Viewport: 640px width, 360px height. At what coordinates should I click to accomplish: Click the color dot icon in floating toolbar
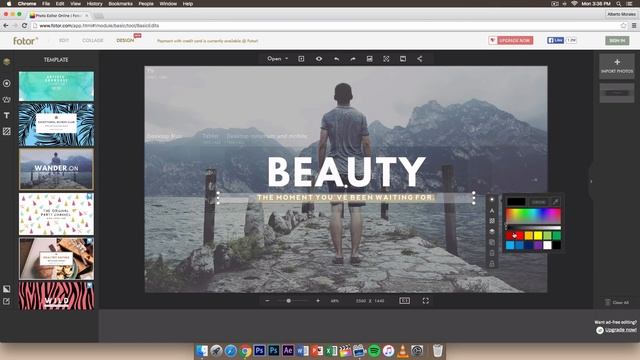coord(492,200)
